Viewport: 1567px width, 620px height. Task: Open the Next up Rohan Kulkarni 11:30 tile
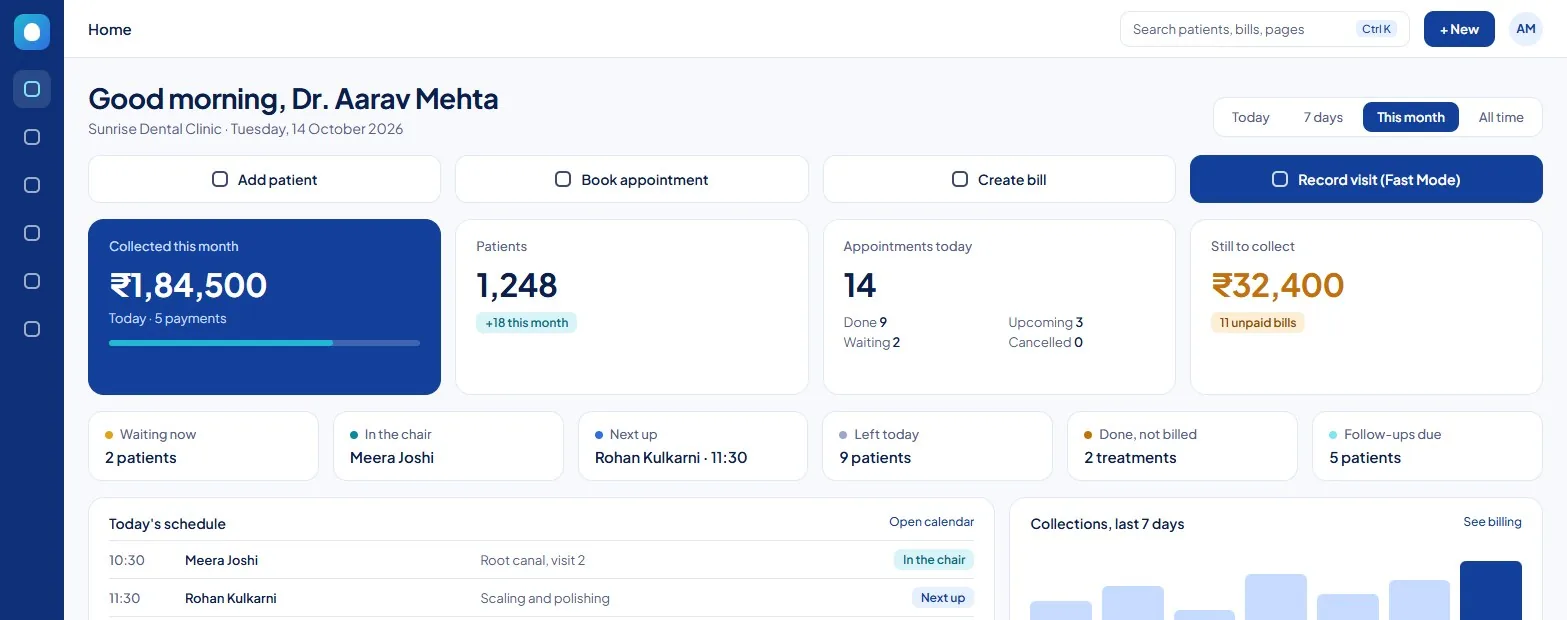click(692, 446)
